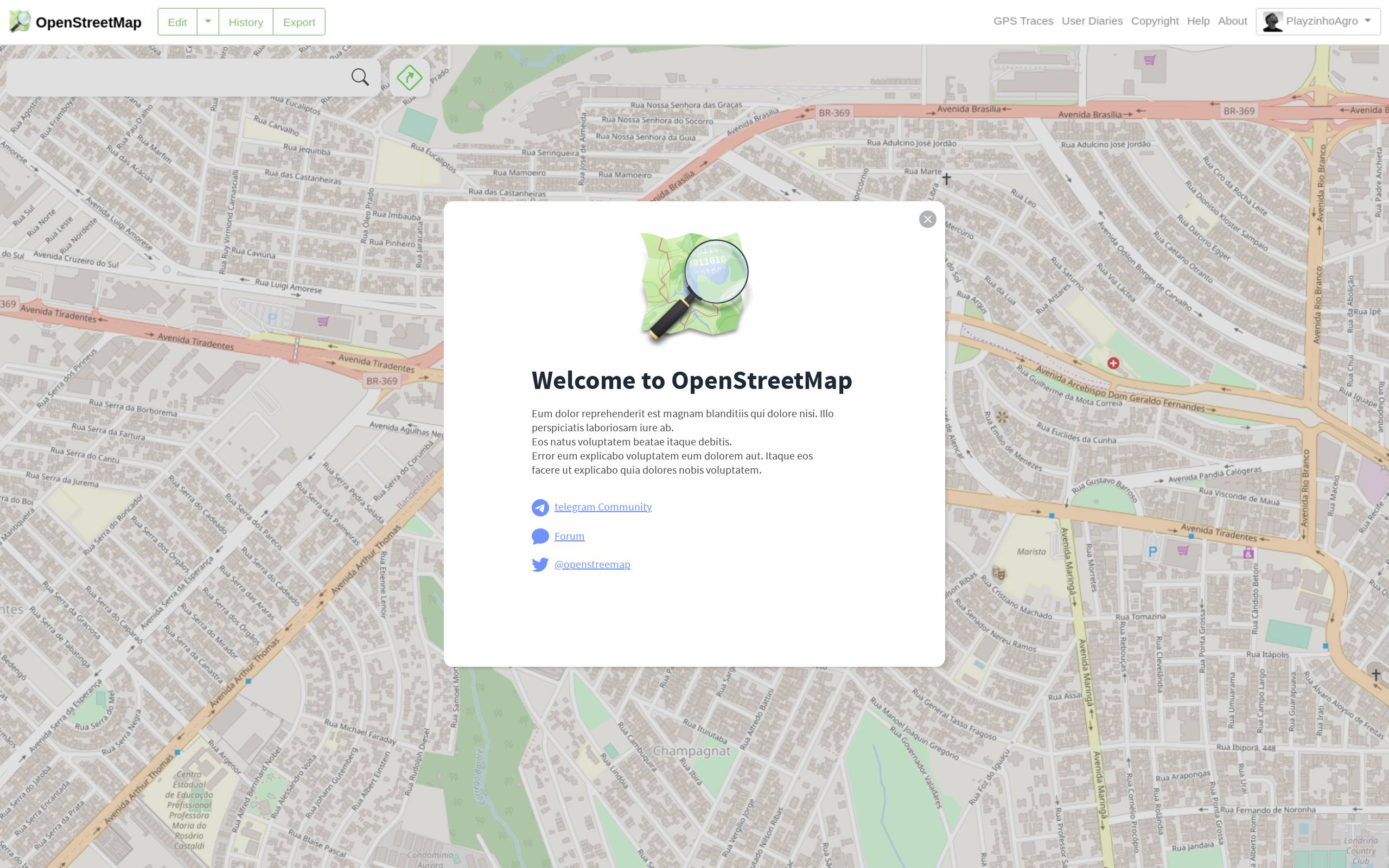Click the large map logo in the dialog

(x=694, y=285)
